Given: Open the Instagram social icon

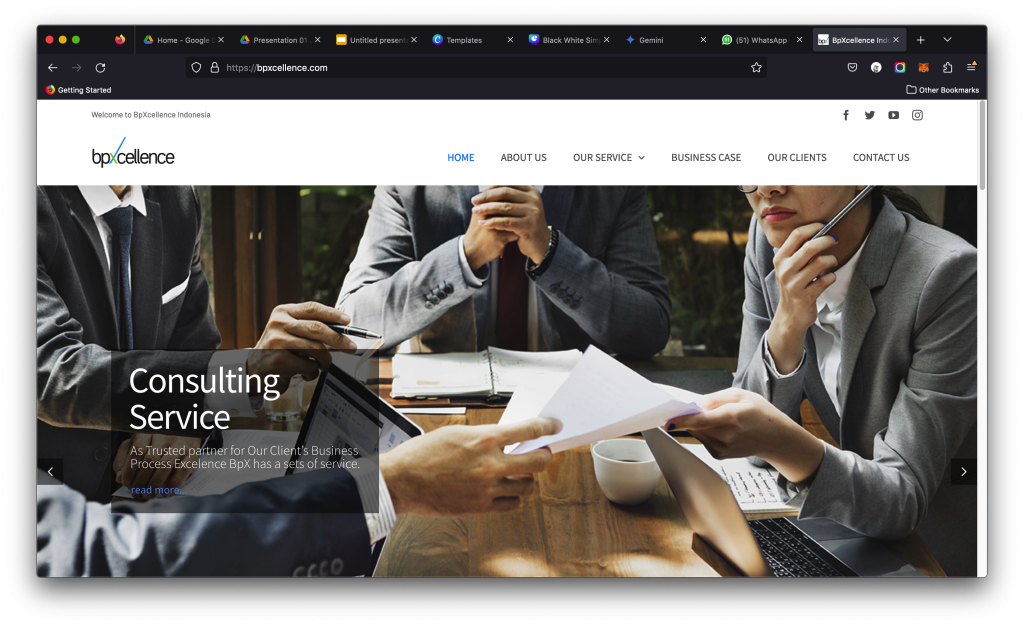Looking at the screenshot, I should click(x=917, y=116).
